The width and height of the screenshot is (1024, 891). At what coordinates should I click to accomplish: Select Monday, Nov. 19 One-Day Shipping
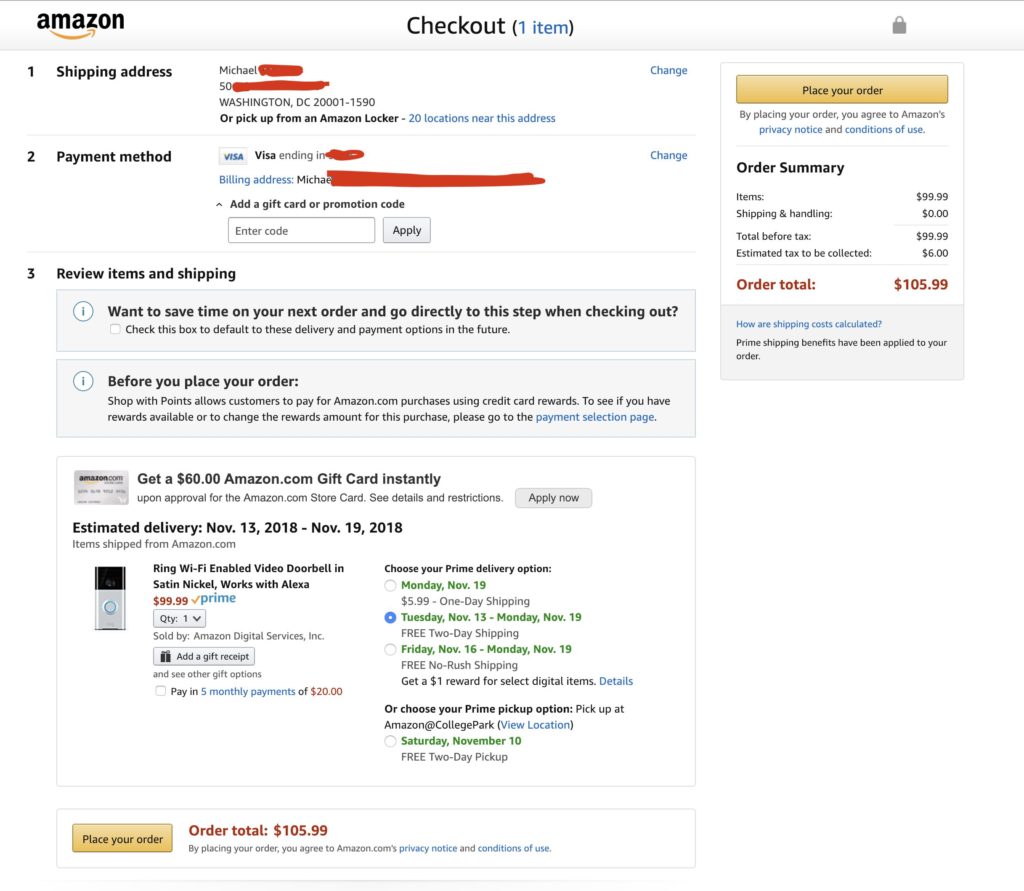tap(390, 585)
